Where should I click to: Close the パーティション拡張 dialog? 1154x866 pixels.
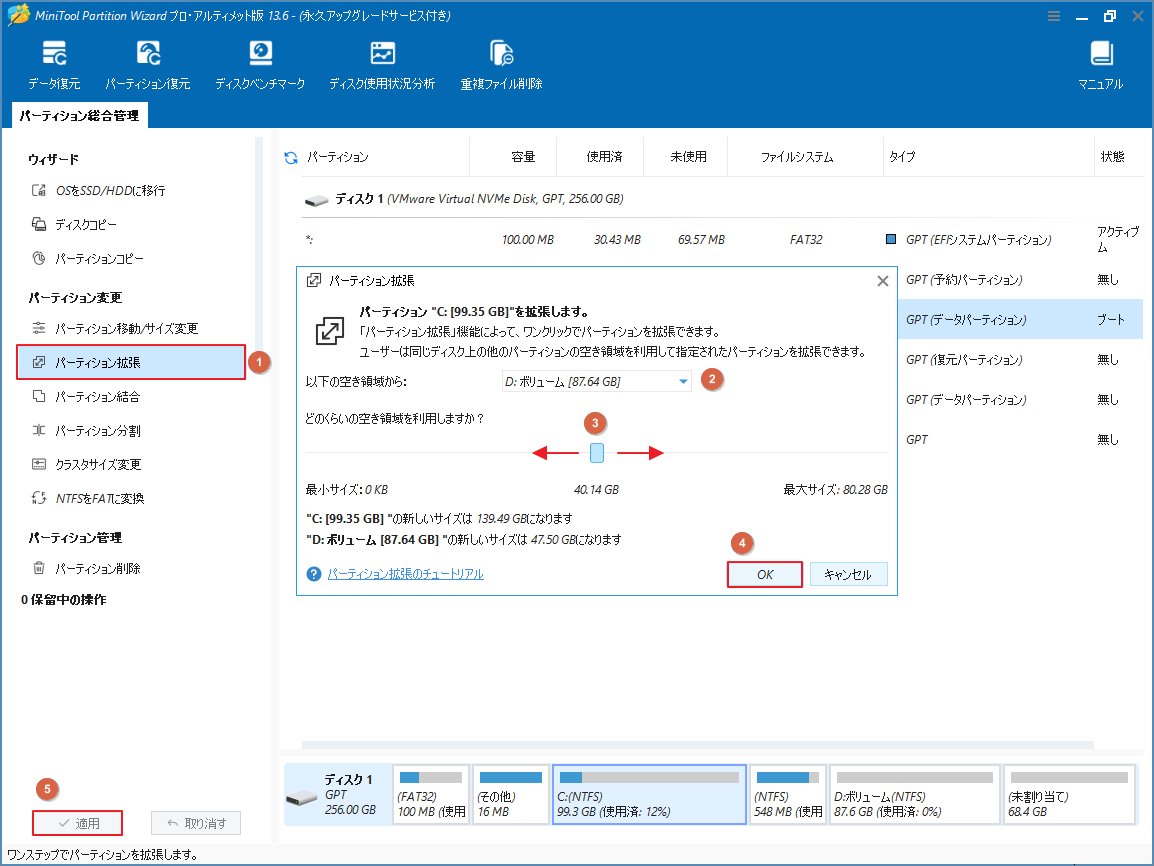point(882,281)
